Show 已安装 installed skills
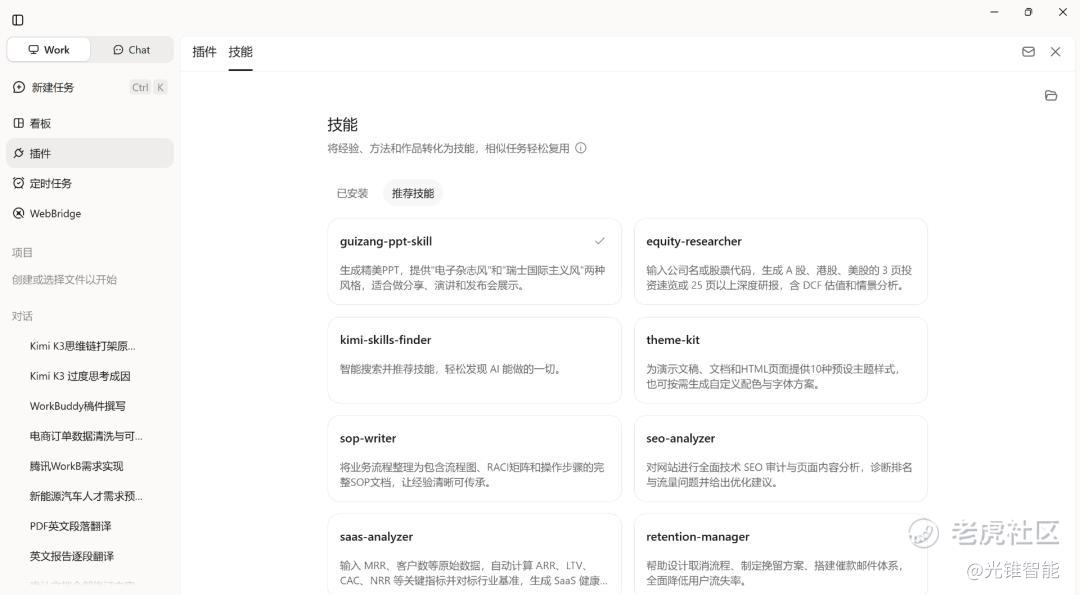Screen dimensions: 1080x595 353,194
